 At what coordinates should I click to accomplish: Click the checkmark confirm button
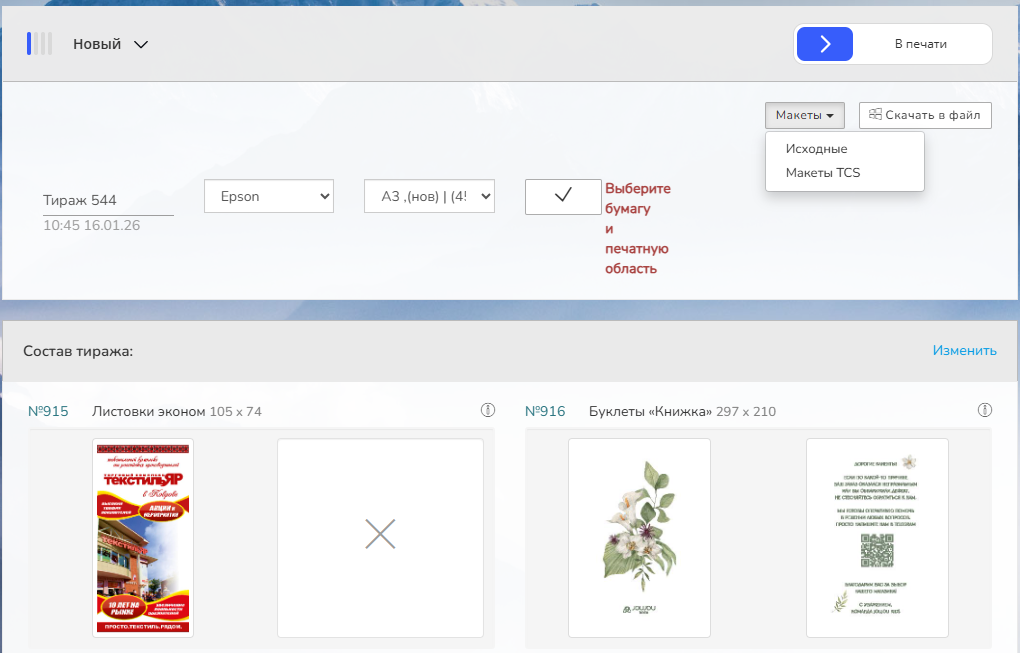point(562,196)
